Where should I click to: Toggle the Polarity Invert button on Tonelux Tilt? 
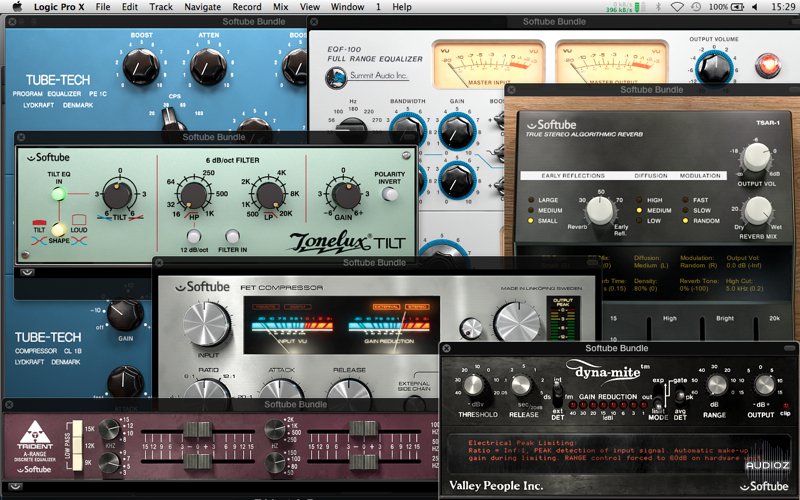point(390,194)
